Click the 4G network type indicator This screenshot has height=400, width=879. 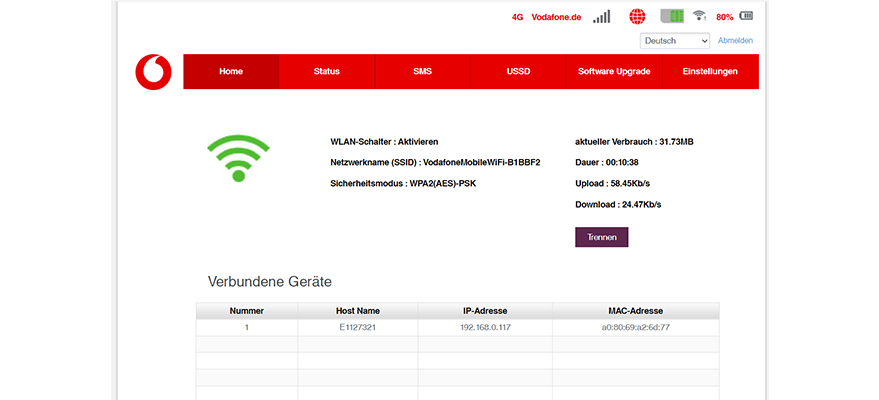[x=517, y=17]
